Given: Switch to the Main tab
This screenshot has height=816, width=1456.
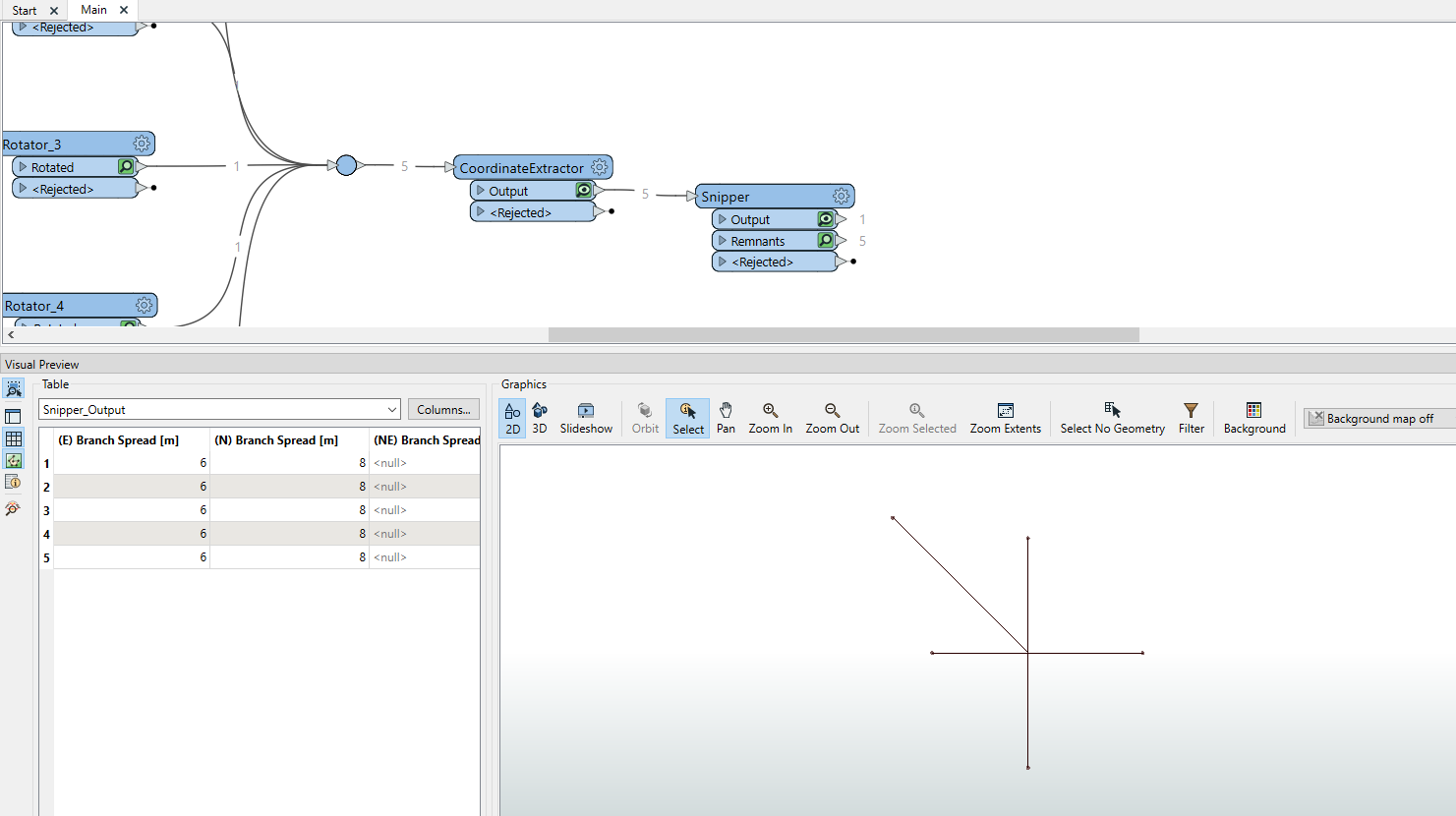Looking at the screenshot, I should point(93,10).
